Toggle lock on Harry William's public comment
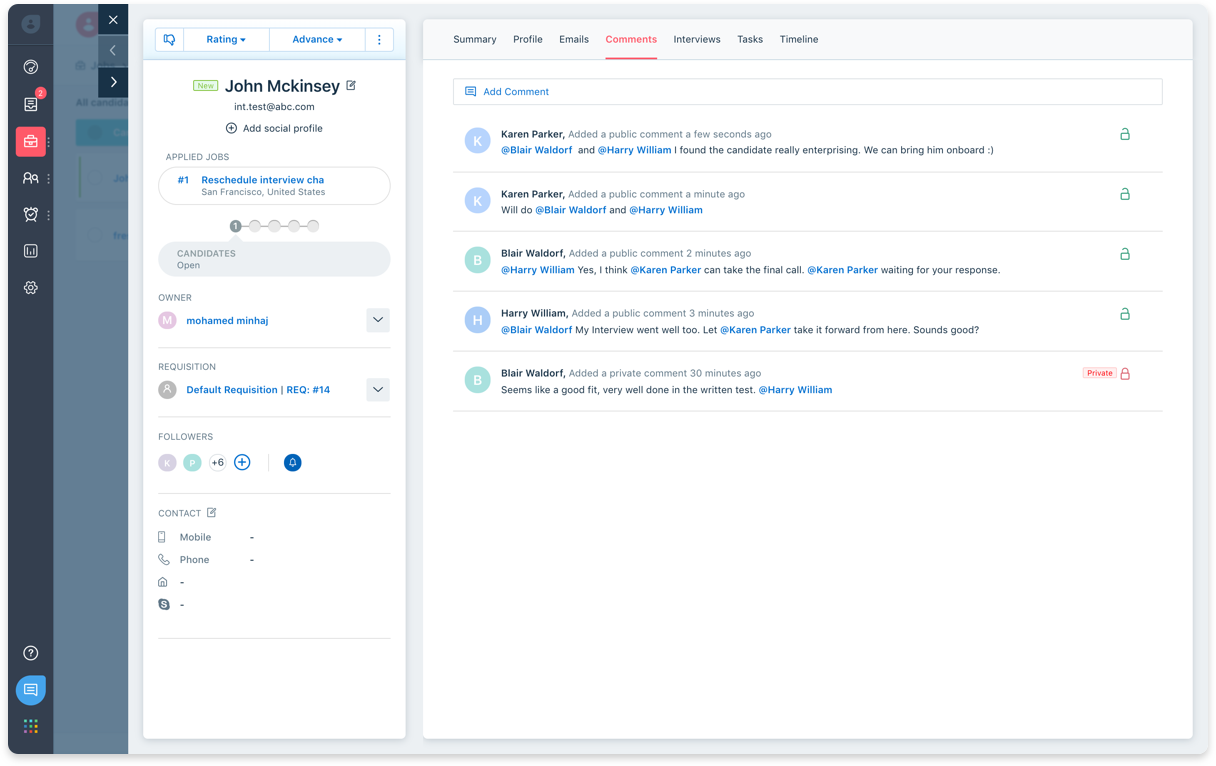Screen dimensions: 1216x766 pyautogui.click(x=1125, y=314)
